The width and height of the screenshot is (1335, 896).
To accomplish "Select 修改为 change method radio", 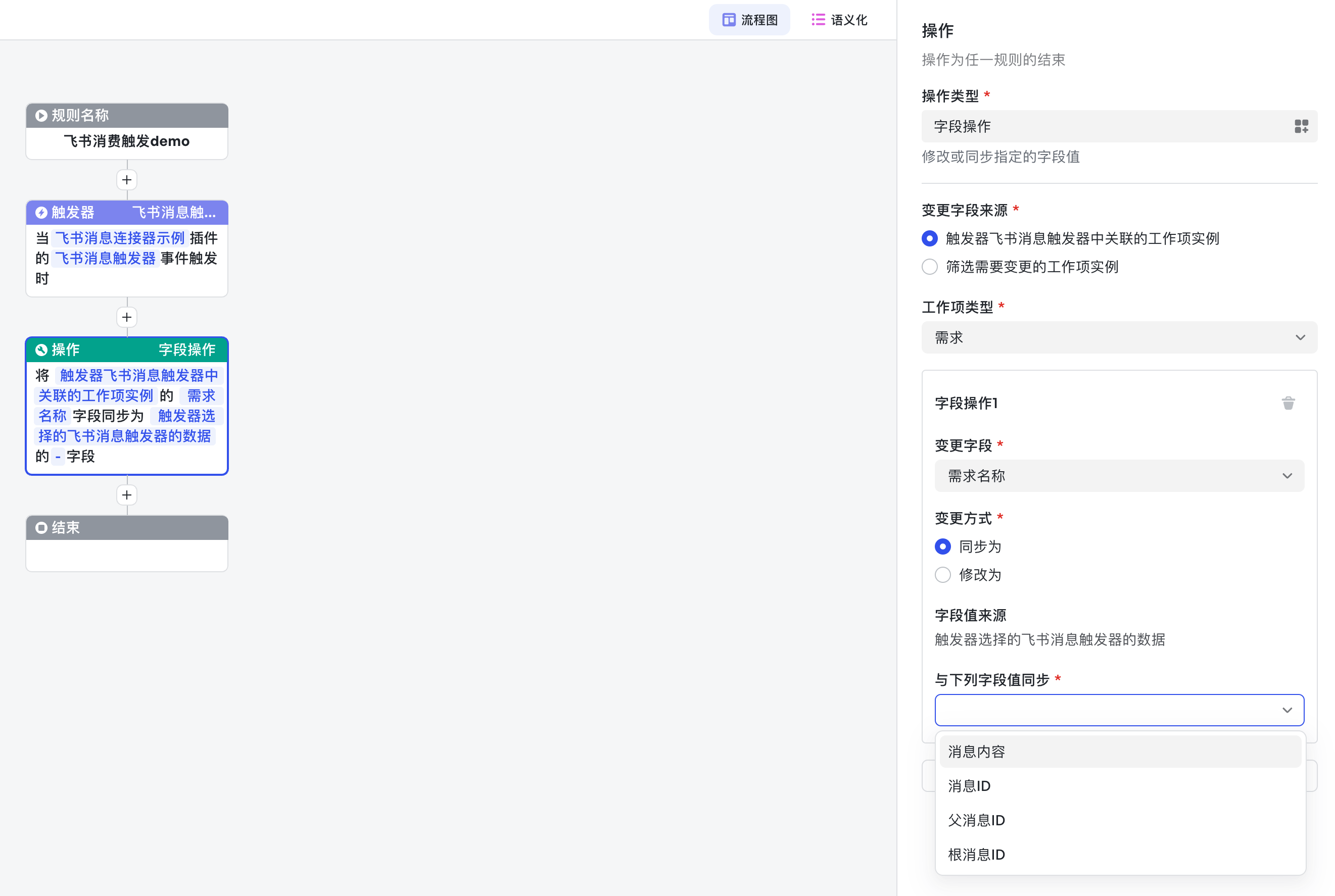I will [943, 575].
